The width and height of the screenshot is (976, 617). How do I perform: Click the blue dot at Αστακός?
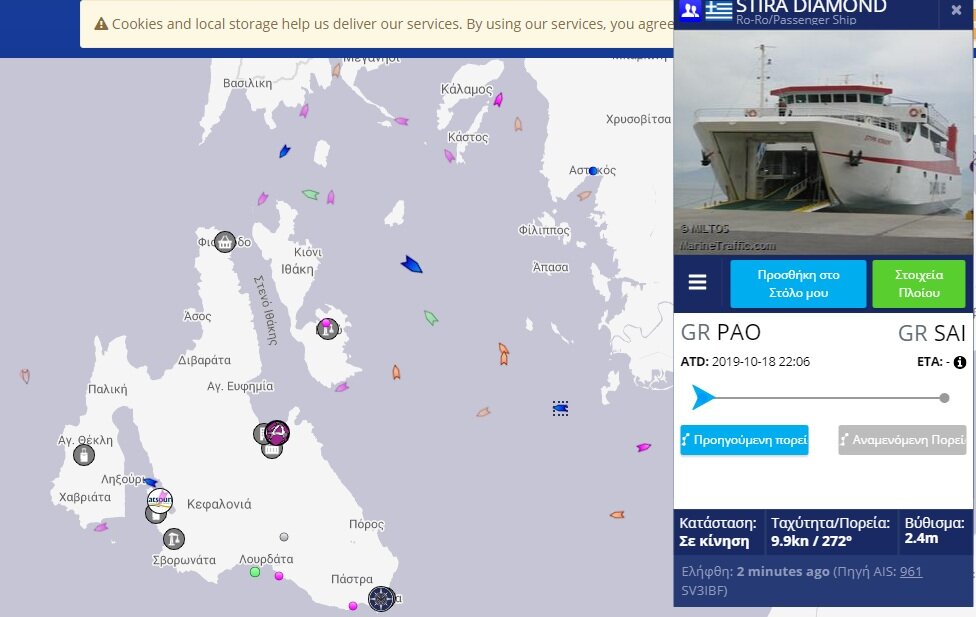coord(593,171)
